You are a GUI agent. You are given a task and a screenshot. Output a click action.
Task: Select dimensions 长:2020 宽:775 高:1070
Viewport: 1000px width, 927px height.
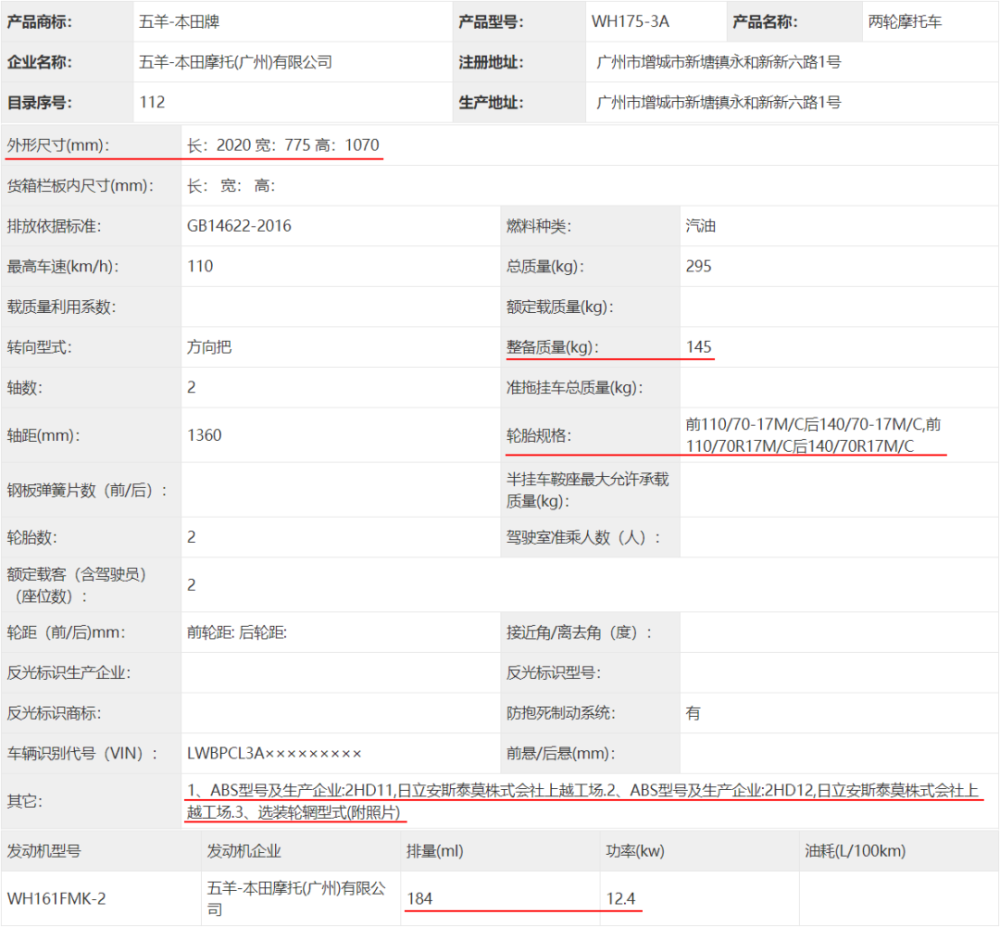coord(283,145)
